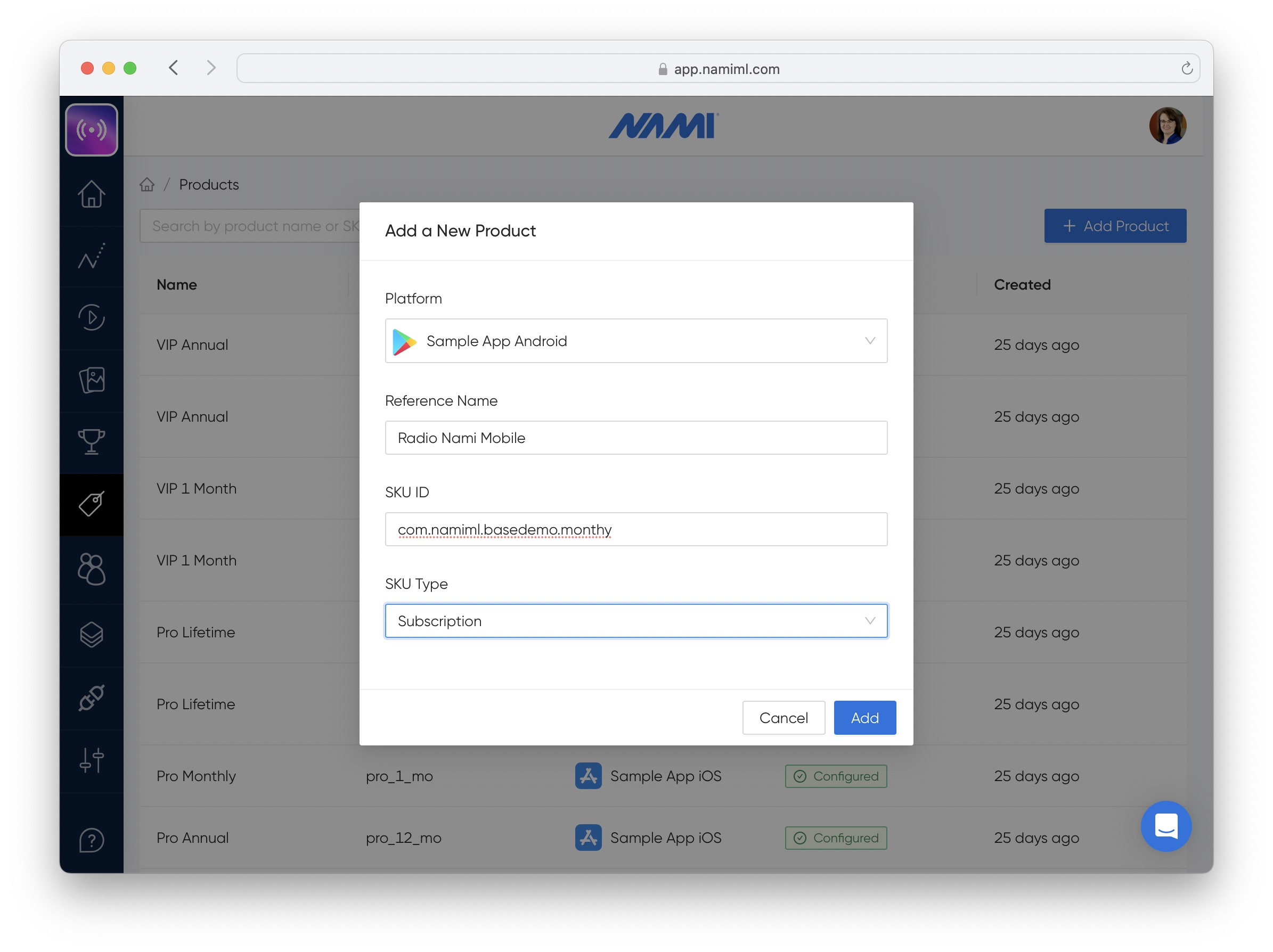1273x952 pixels.
Task: Click the help question mark icon
Action: coord(91,840)
